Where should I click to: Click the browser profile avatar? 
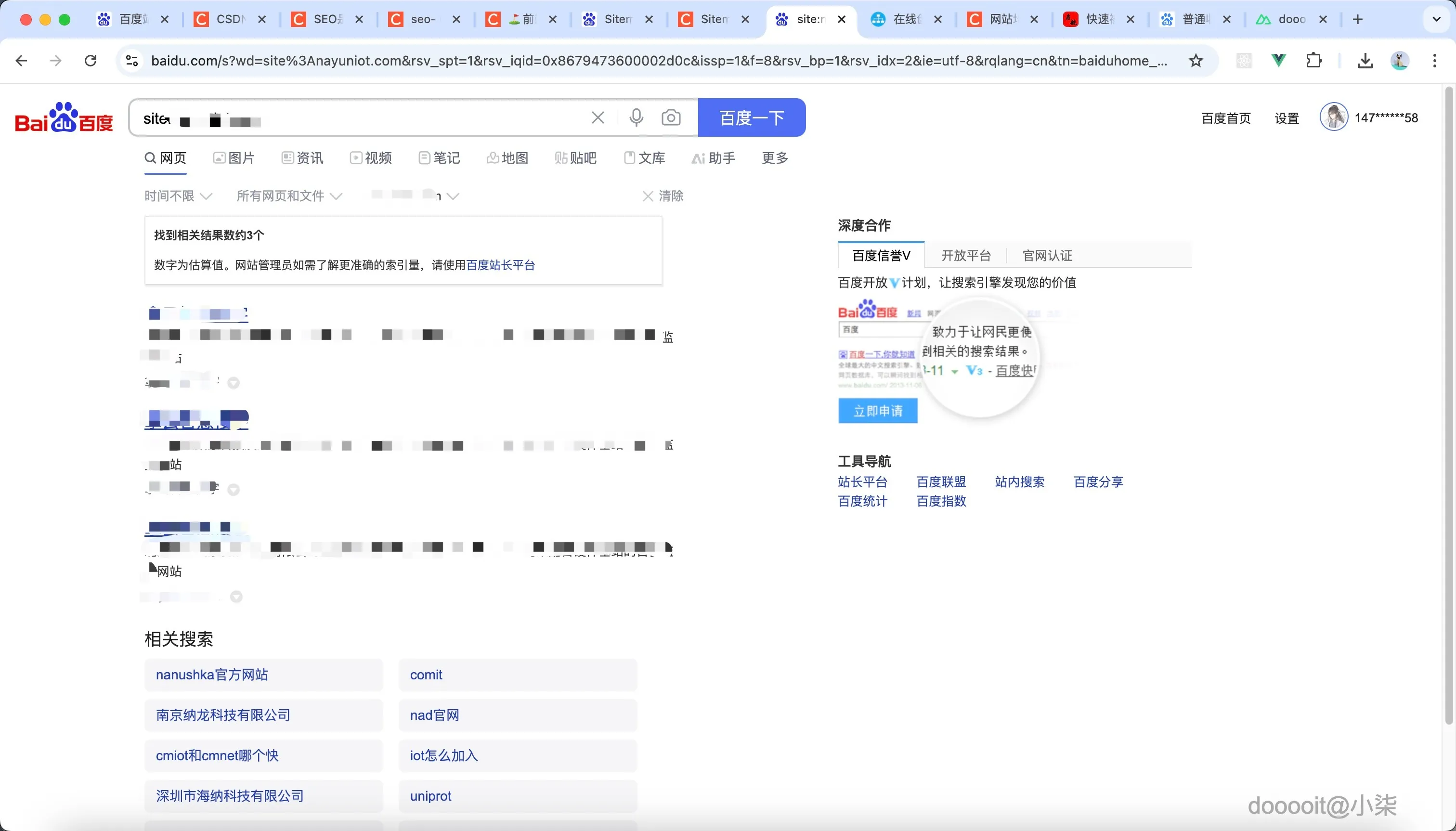coord(1400,61)
